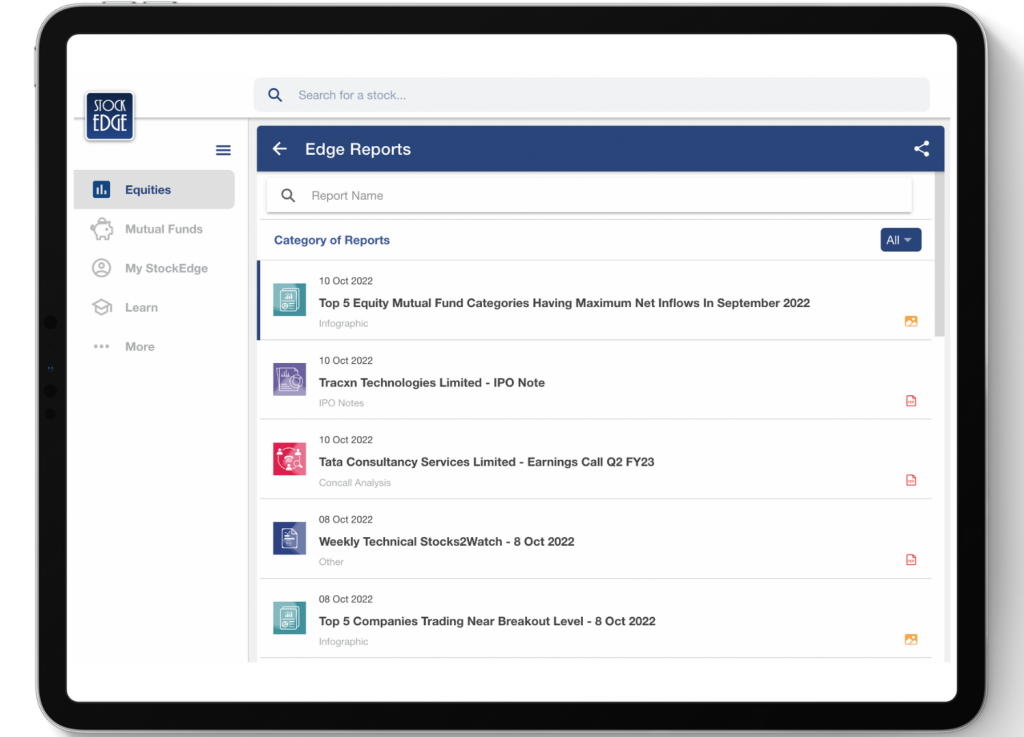Go back using the Edge Reports arrow

point(280,149)
